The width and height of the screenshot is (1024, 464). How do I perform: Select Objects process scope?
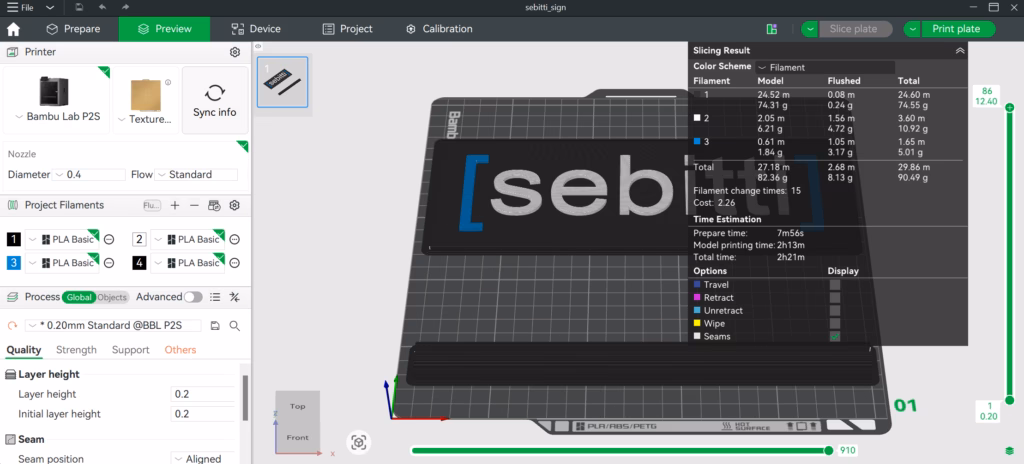click(x=112, y=297)
